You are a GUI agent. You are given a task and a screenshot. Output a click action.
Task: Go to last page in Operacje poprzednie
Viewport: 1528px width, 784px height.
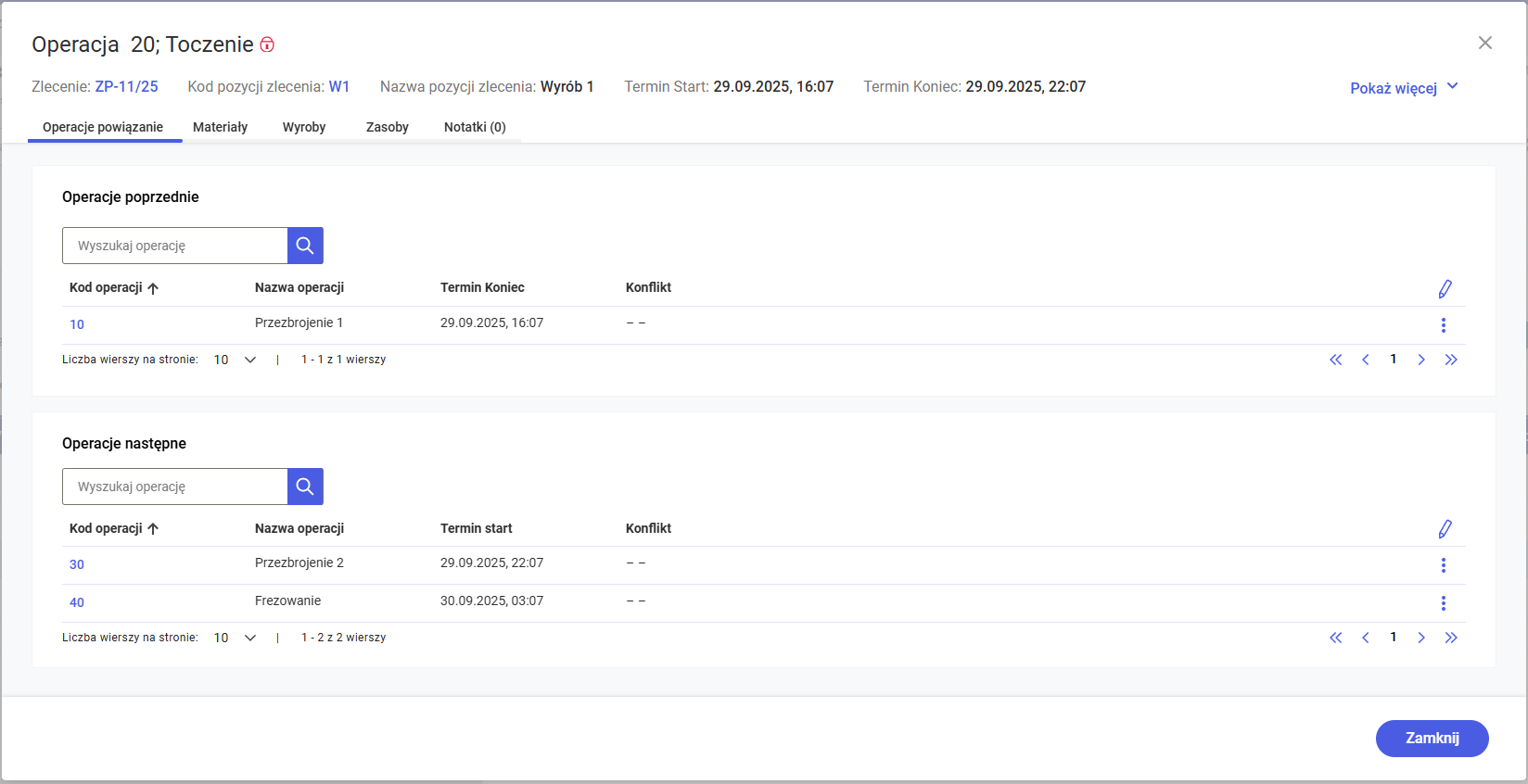[1451, 360]
